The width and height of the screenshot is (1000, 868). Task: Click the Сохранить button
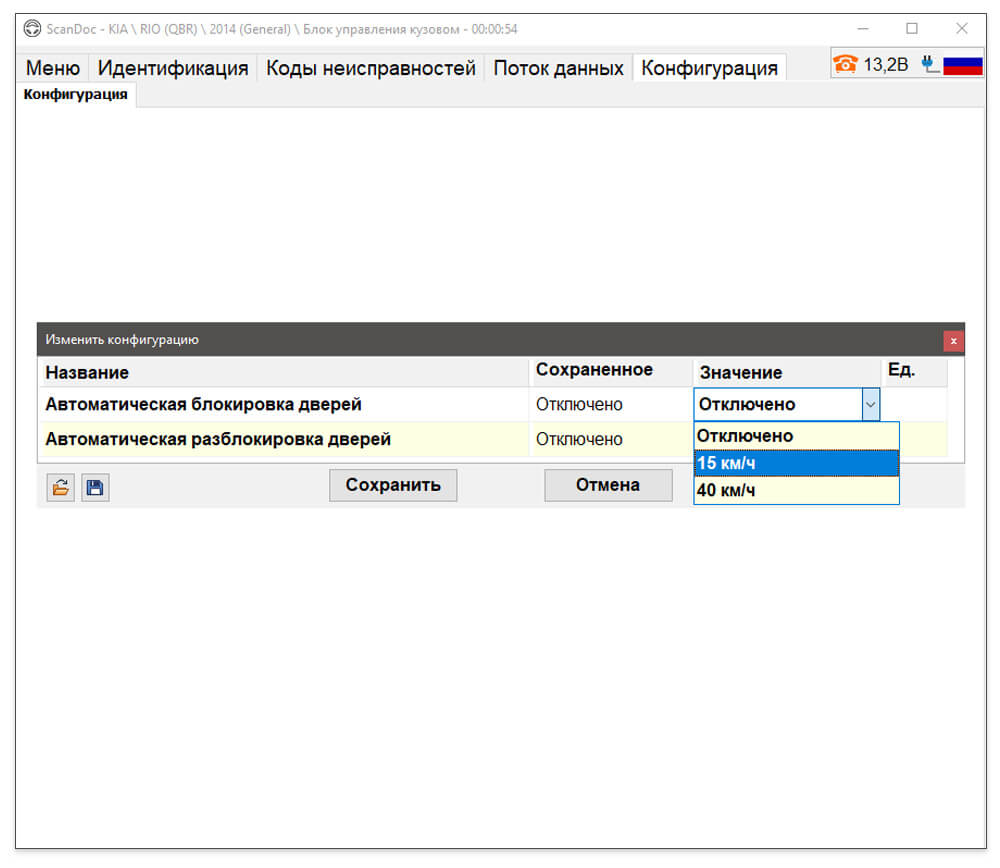click(393, 485)
